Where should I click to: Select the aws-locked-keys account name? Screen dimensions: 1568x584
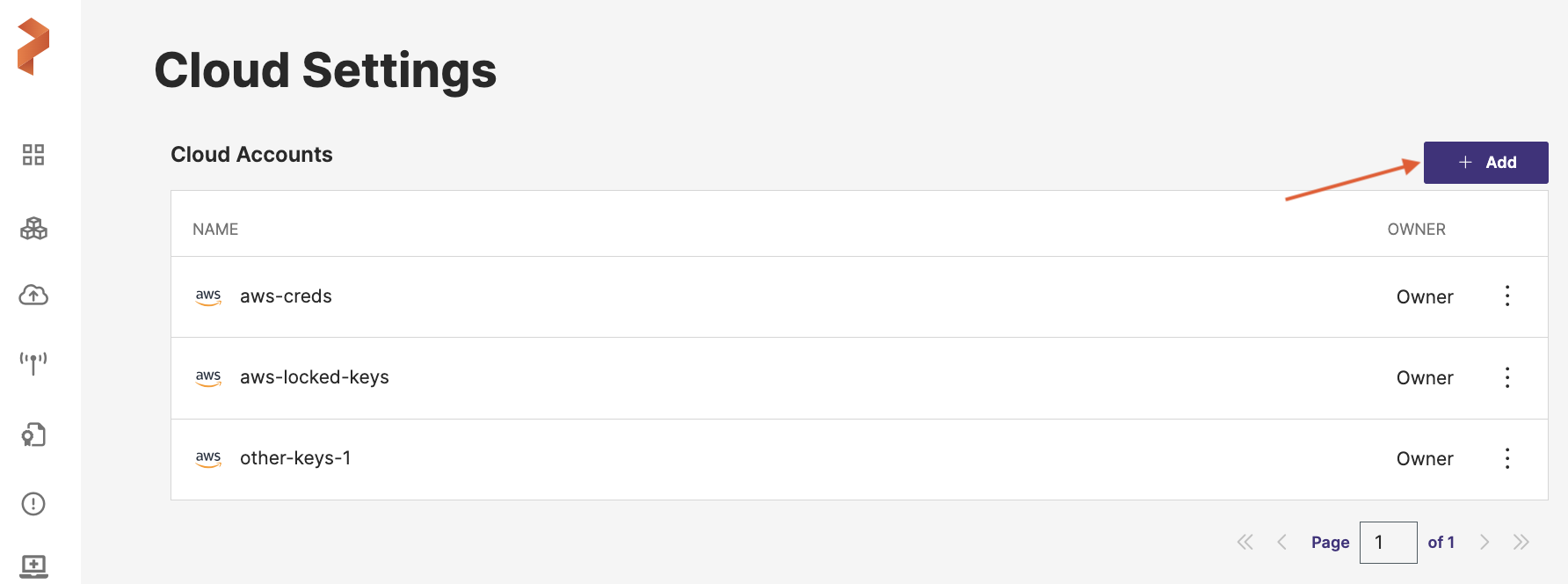coord(314,377)
